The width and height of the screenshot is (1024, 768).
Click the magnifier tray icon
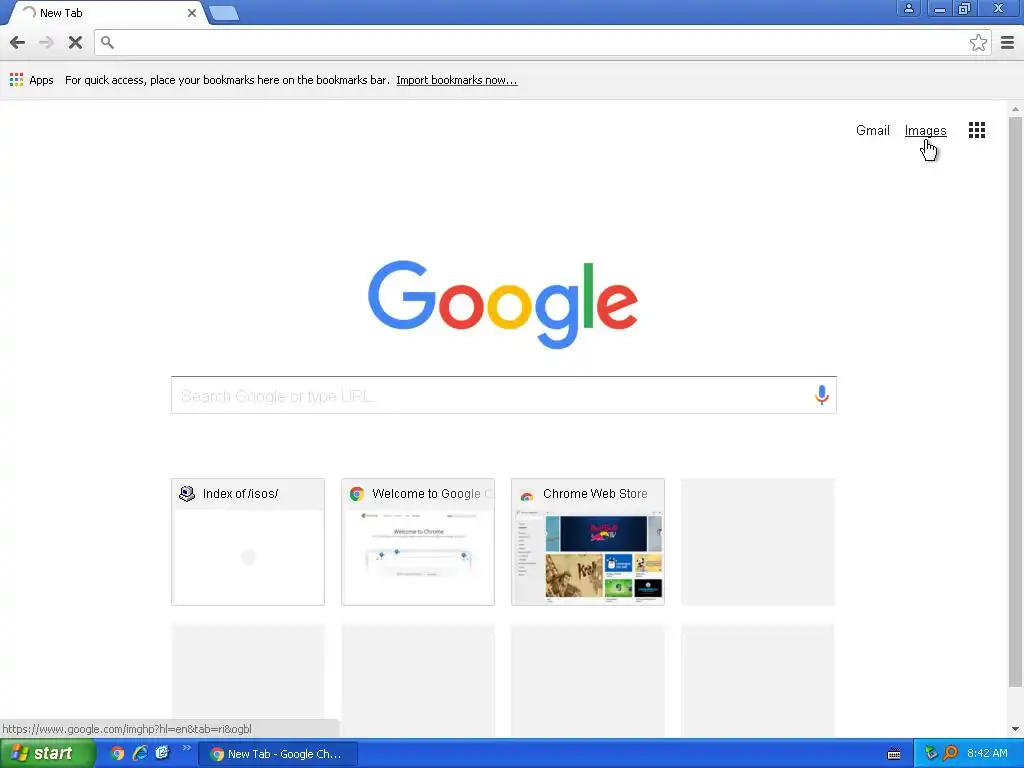(950, 753)
